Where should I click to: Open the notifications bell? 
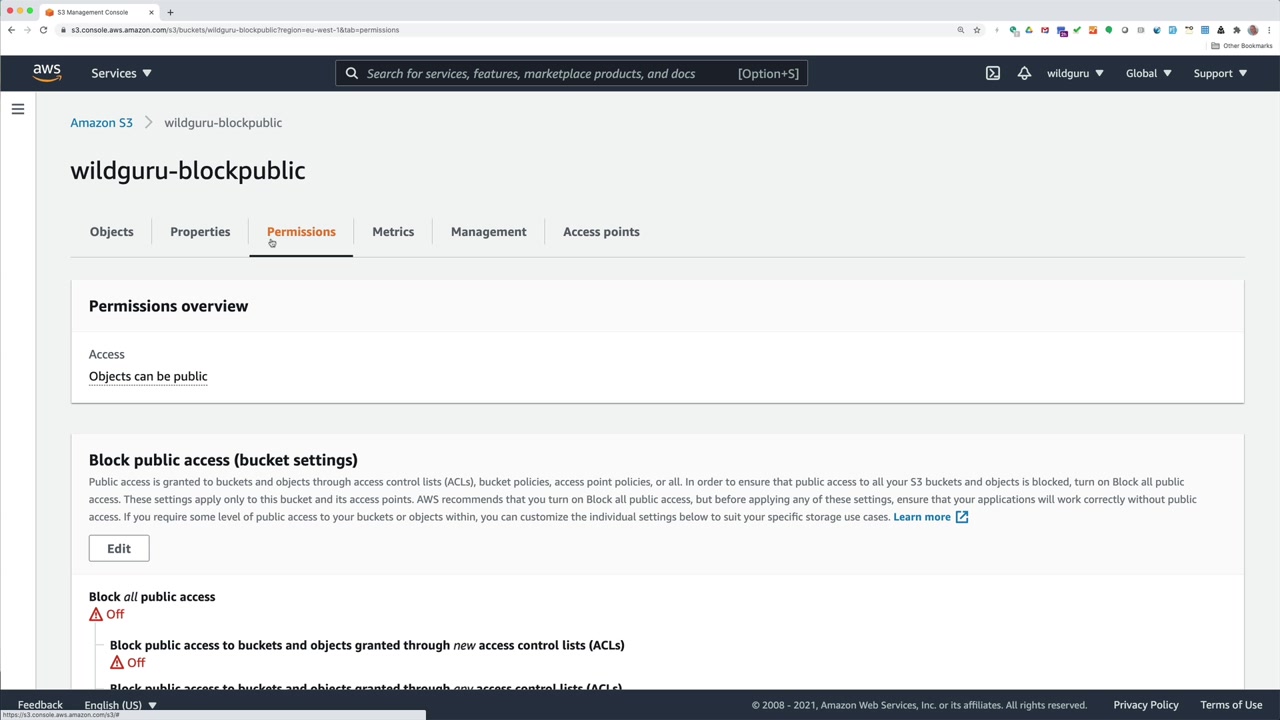1024,73
